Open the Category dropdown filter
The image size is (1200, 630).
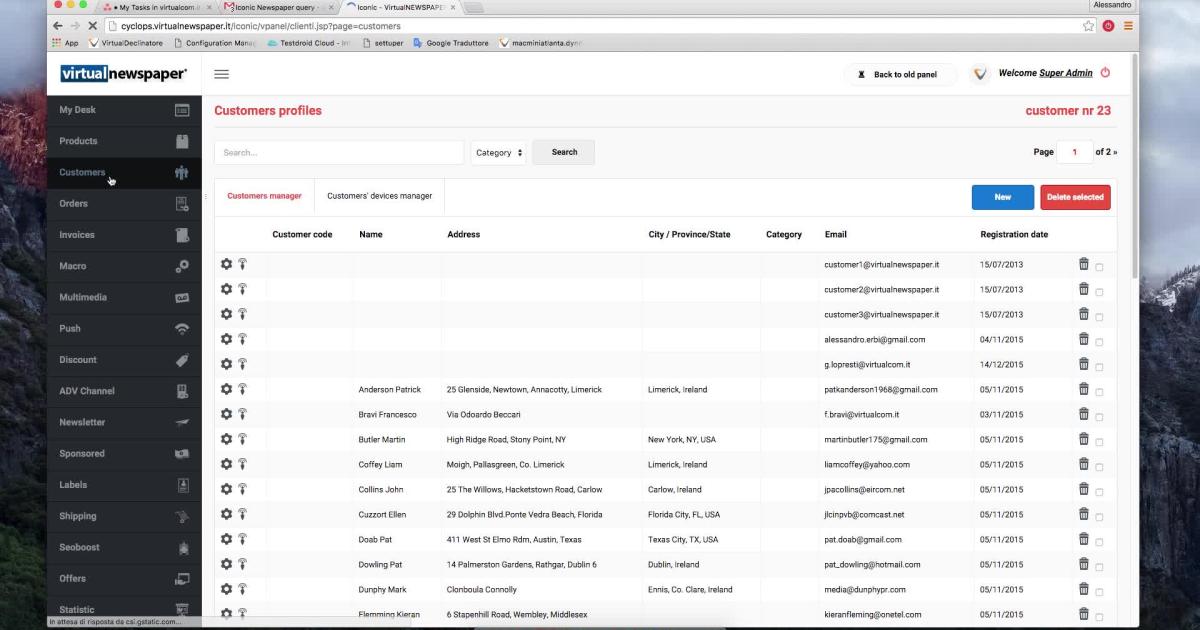click(x=498, y=153)
